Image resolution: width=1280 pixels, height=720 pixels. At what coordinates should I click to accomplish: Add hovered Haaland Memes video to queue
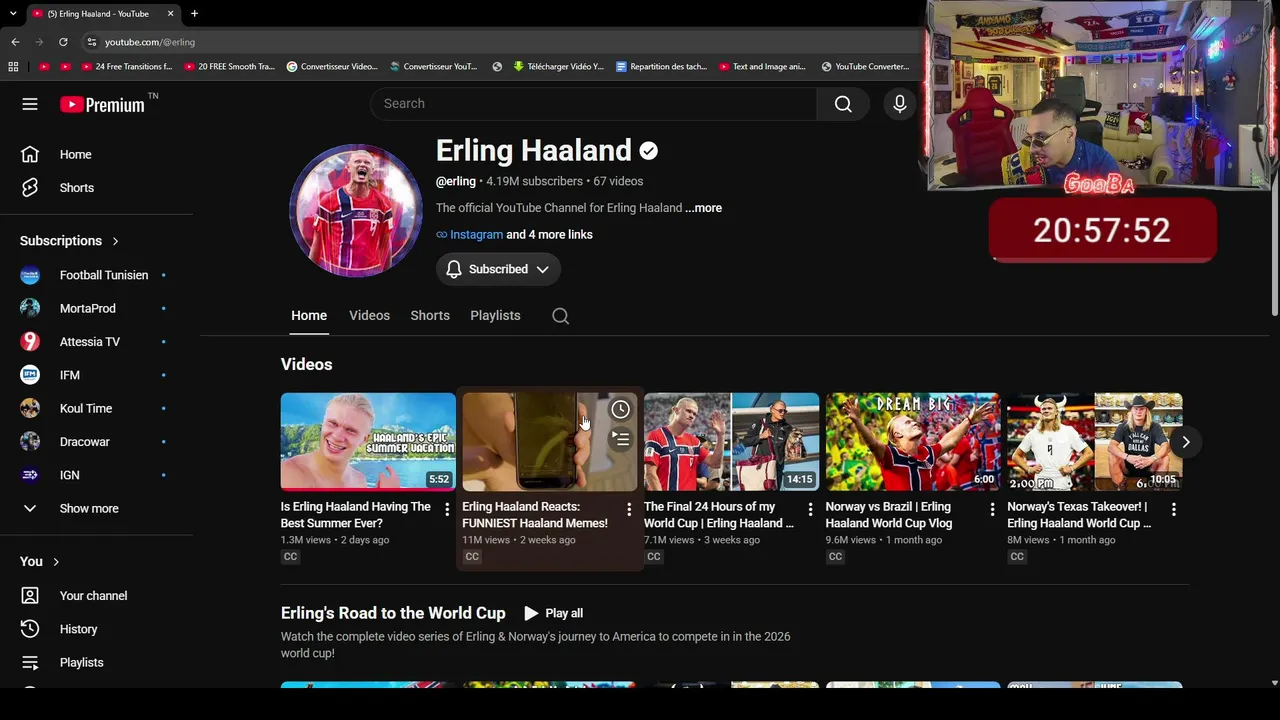coord(620,439)
